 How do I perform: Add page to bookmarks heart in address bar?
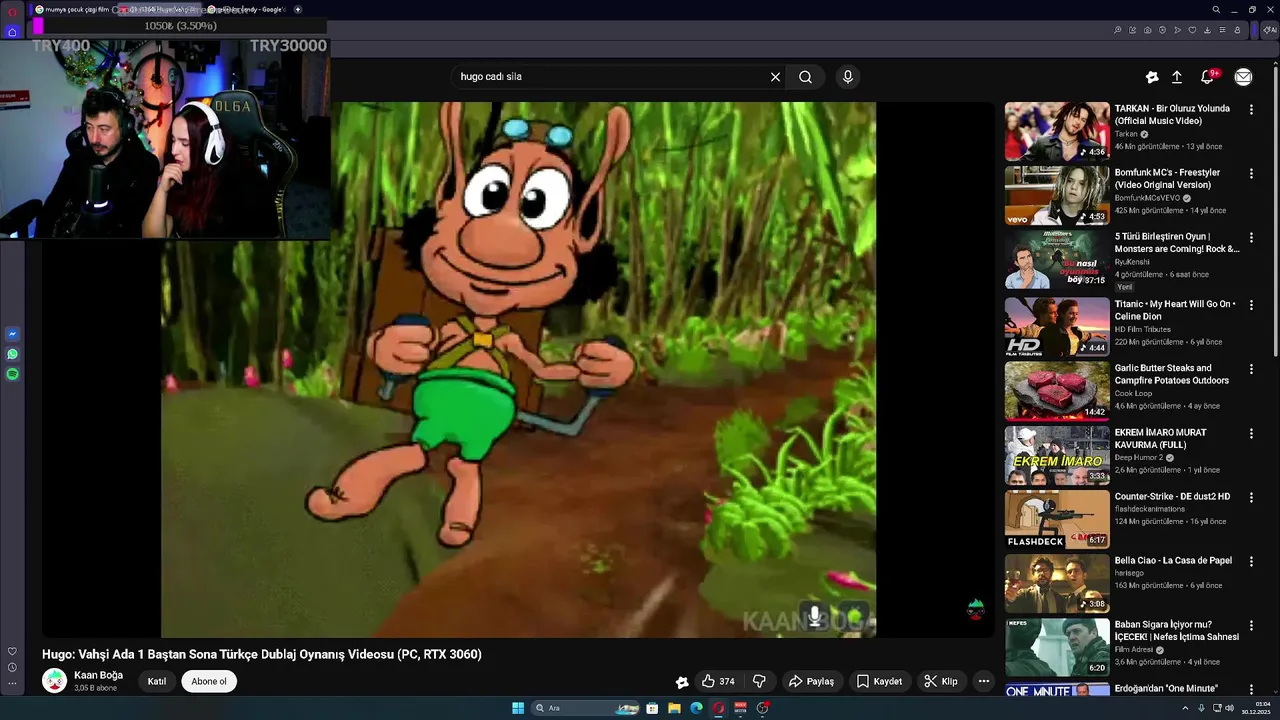tap(1192, 30)
